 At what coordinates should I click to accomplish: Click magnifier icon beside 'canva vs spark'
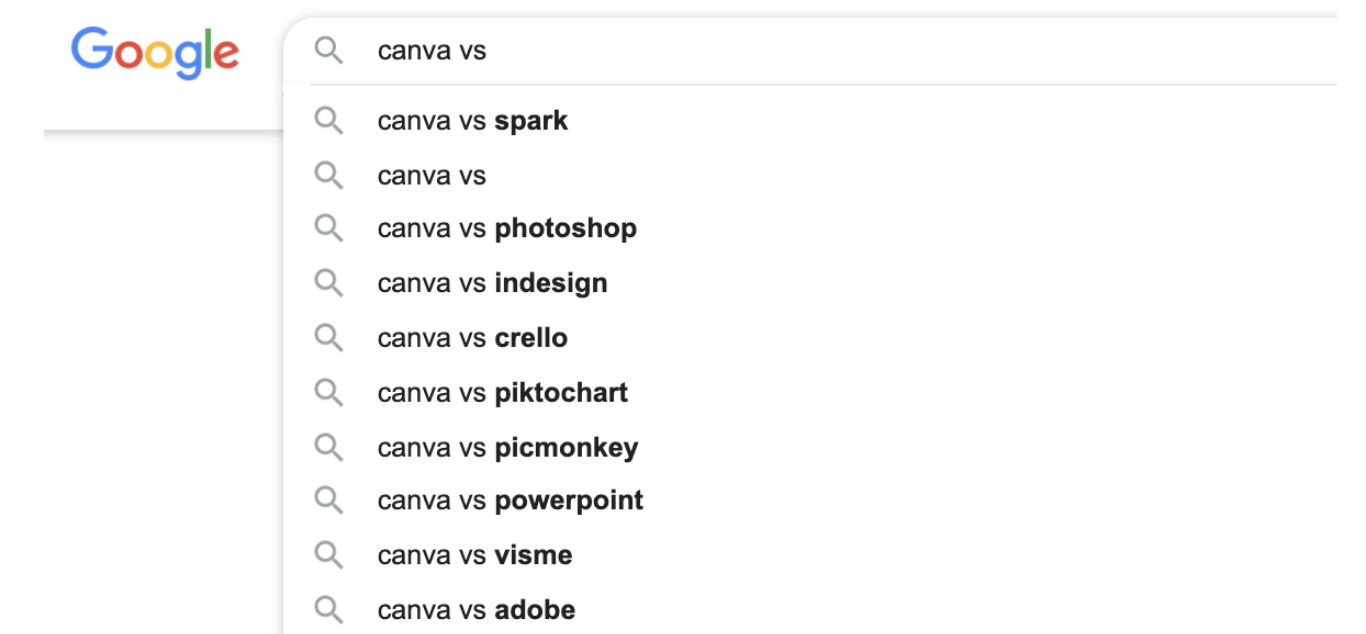pos(329,121)
